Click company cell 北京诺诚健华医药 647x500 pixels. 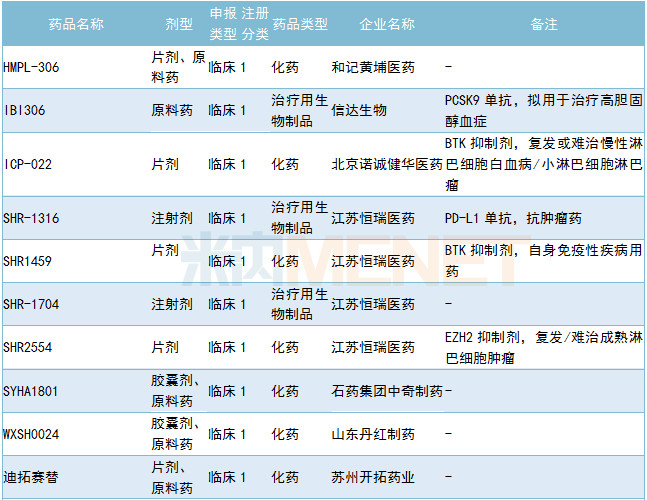pos(387,165)
